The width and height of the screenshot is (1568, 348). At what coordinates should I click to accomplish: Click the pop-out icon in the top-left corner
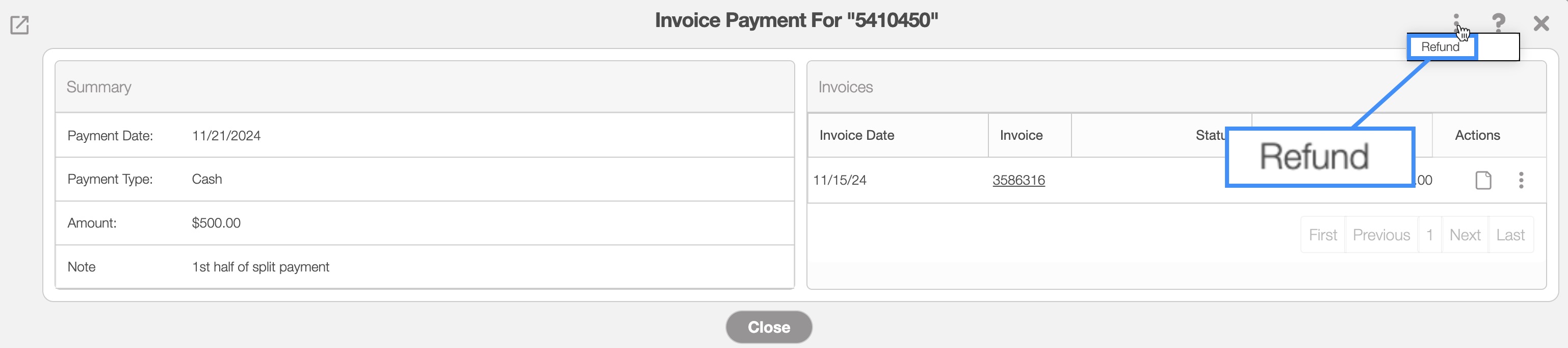pos(19,25)
